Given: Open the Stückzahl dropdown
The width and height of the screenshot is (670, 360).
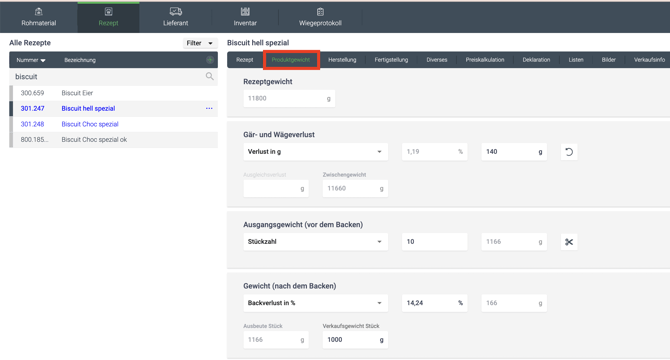Looking at the screenshot, I should pyautogui.click(x=315, y=242).
